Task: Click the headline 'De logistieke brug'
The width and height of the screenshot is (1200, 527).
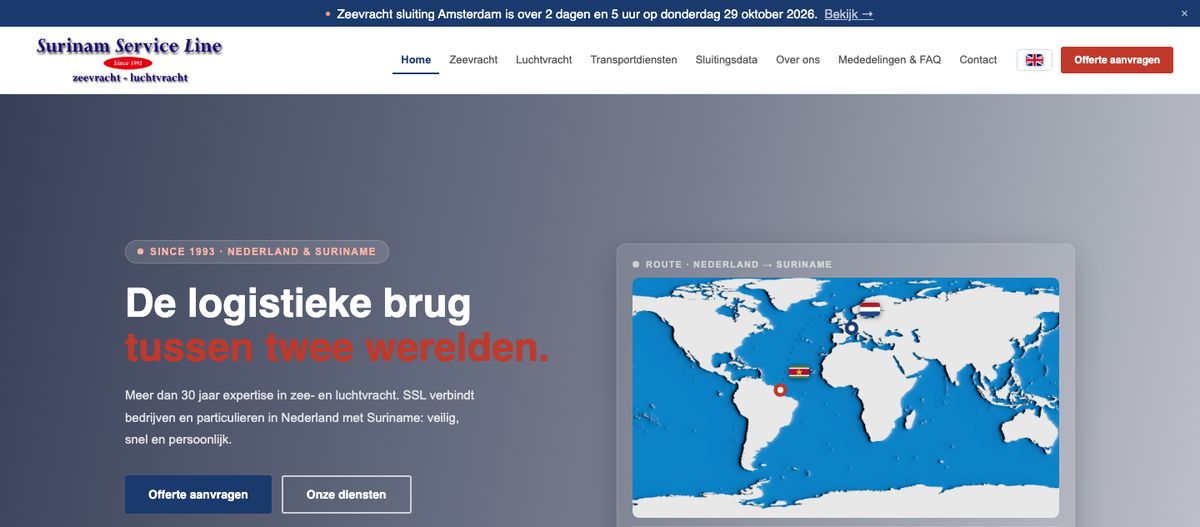Action: [x=298, y=303]
